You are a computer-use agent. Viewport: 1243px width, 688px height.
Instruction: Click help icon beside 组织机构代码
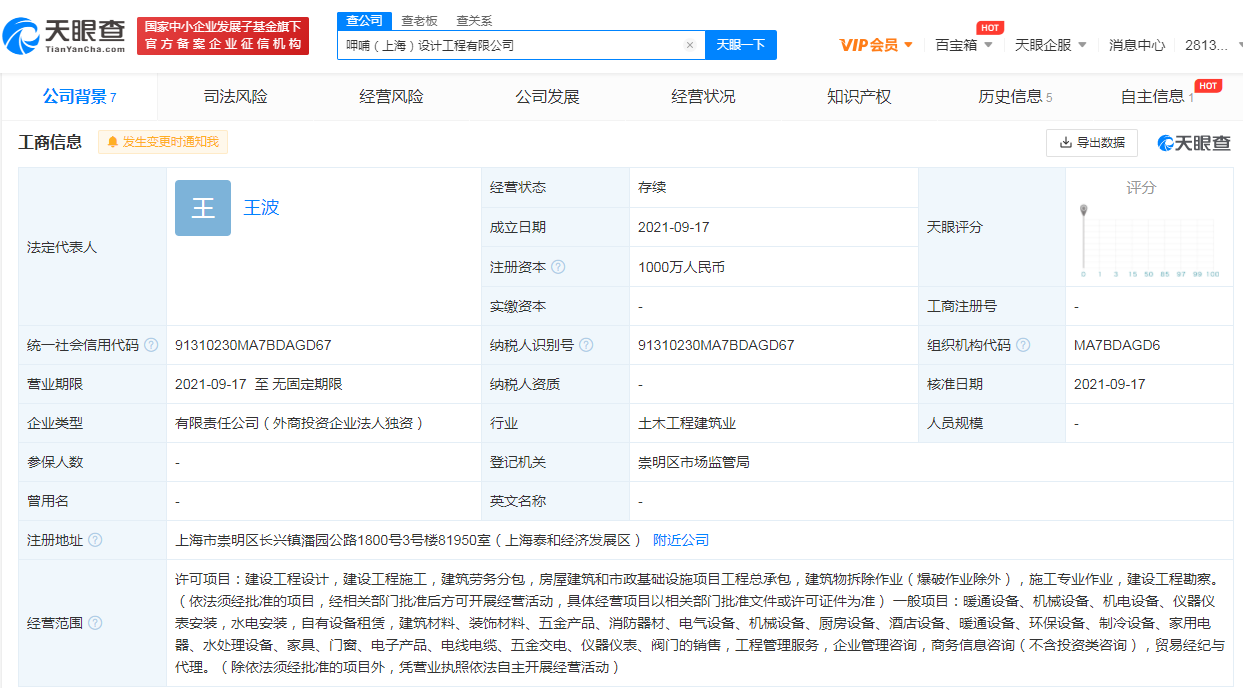tap(1023, 345)
